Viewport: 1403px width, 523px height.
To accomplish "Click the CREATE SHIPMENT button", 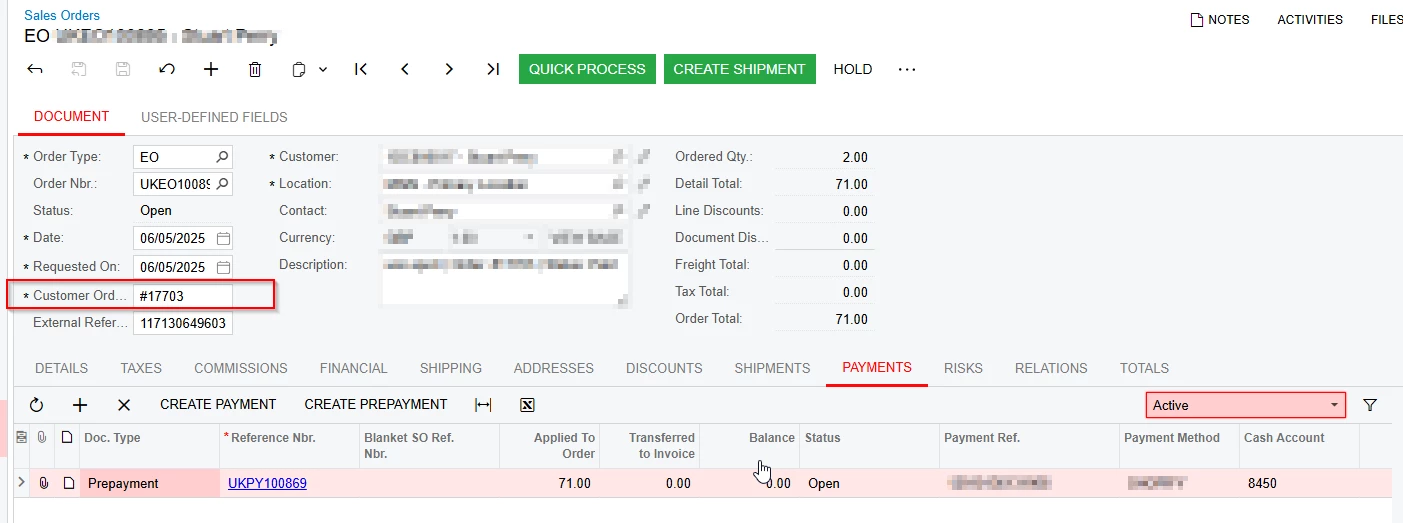I will coord(739,69).
